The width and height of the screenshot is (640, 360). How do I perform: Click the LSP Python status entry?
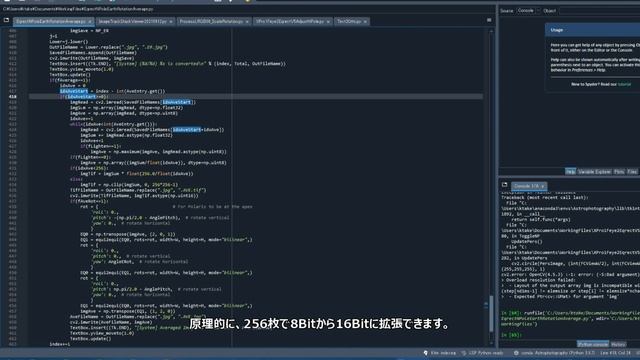(482, 353)
